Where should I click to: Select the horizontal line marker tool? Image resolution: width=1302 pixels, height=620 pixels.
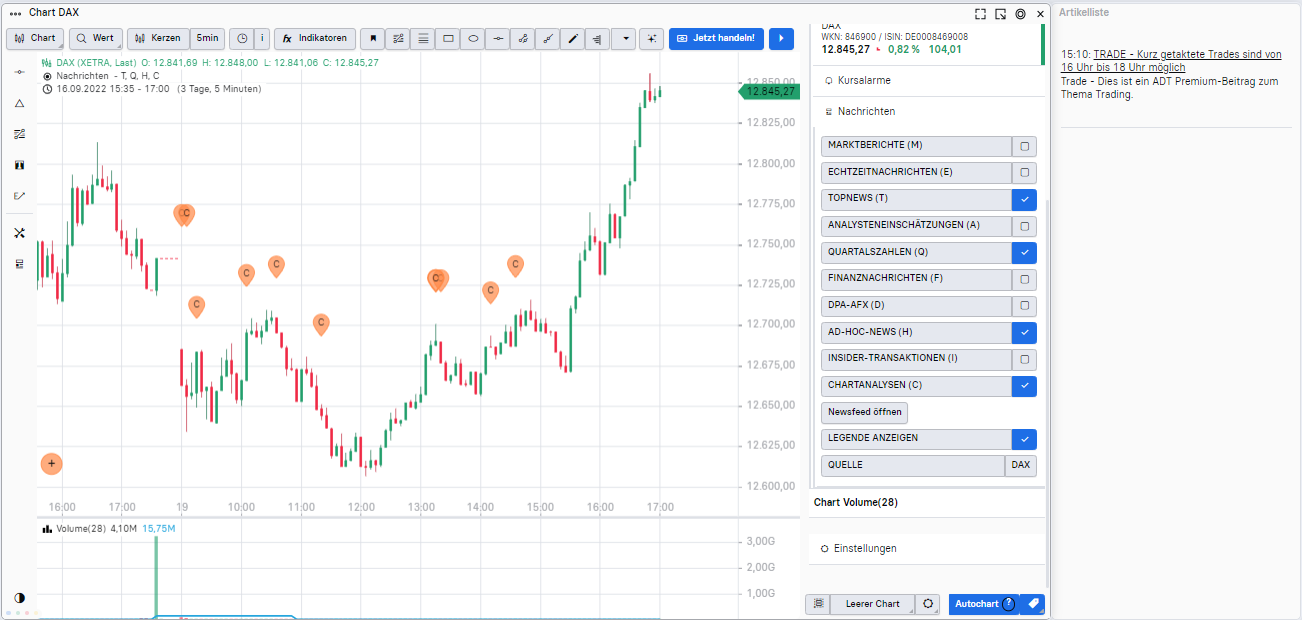click(x=498, y=39)
